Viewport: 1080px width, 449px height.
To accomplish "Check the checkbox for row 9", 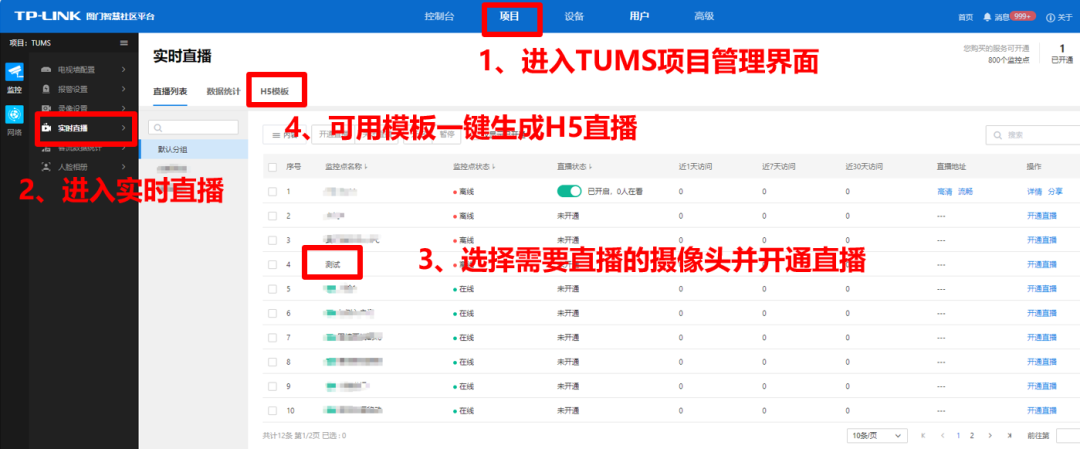I will coord(272,386).
